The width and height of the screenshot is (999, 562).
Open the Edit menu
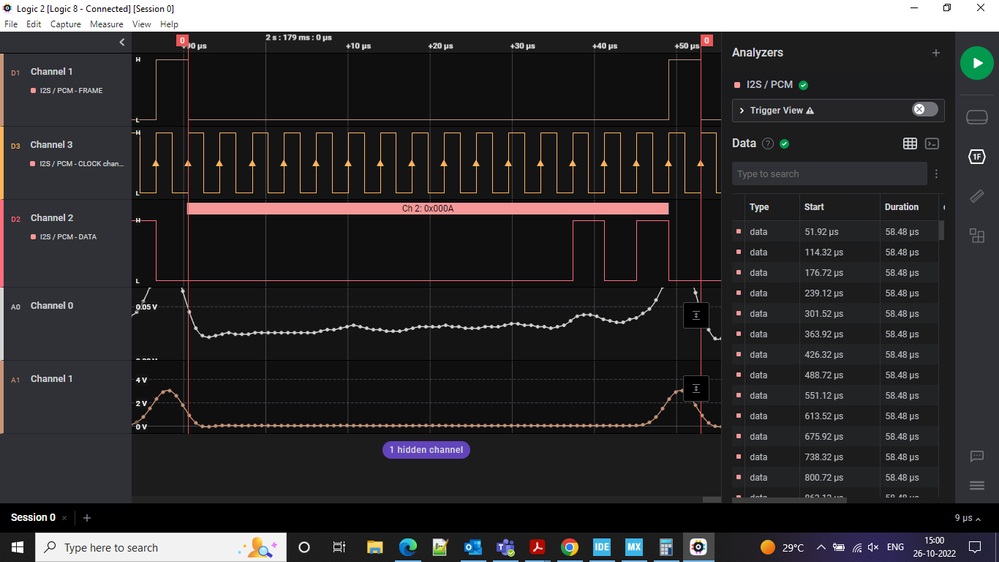(x=33, y=24)
